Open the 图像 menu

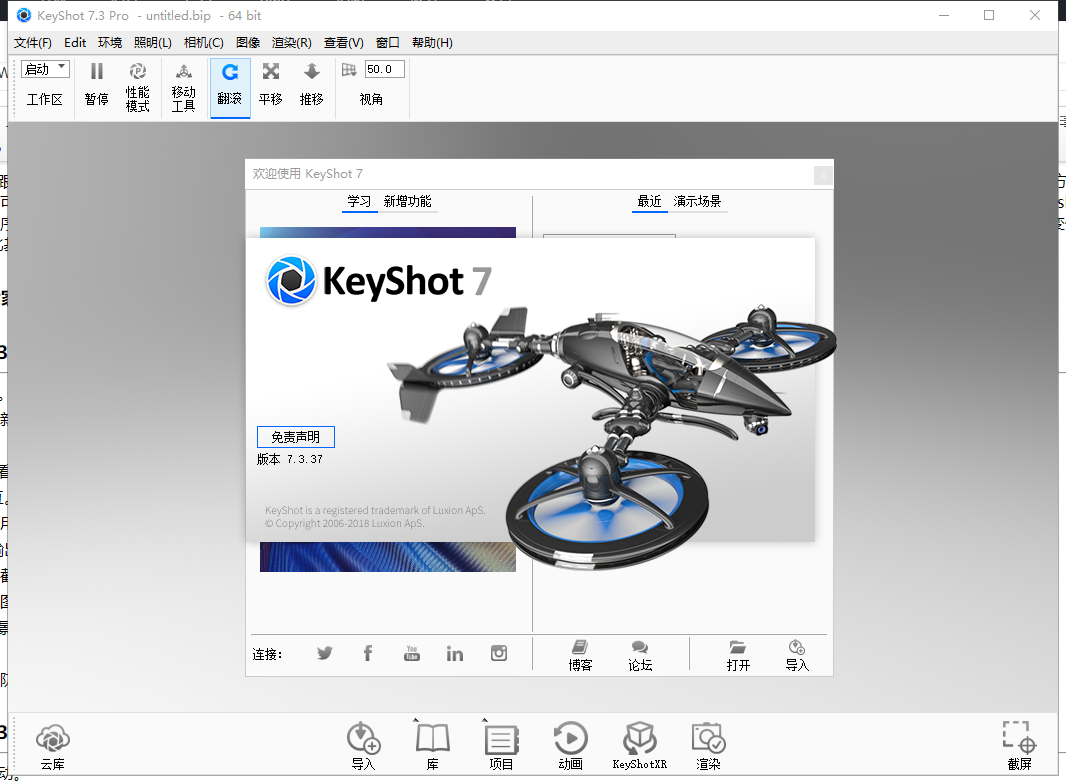point(248,43)
